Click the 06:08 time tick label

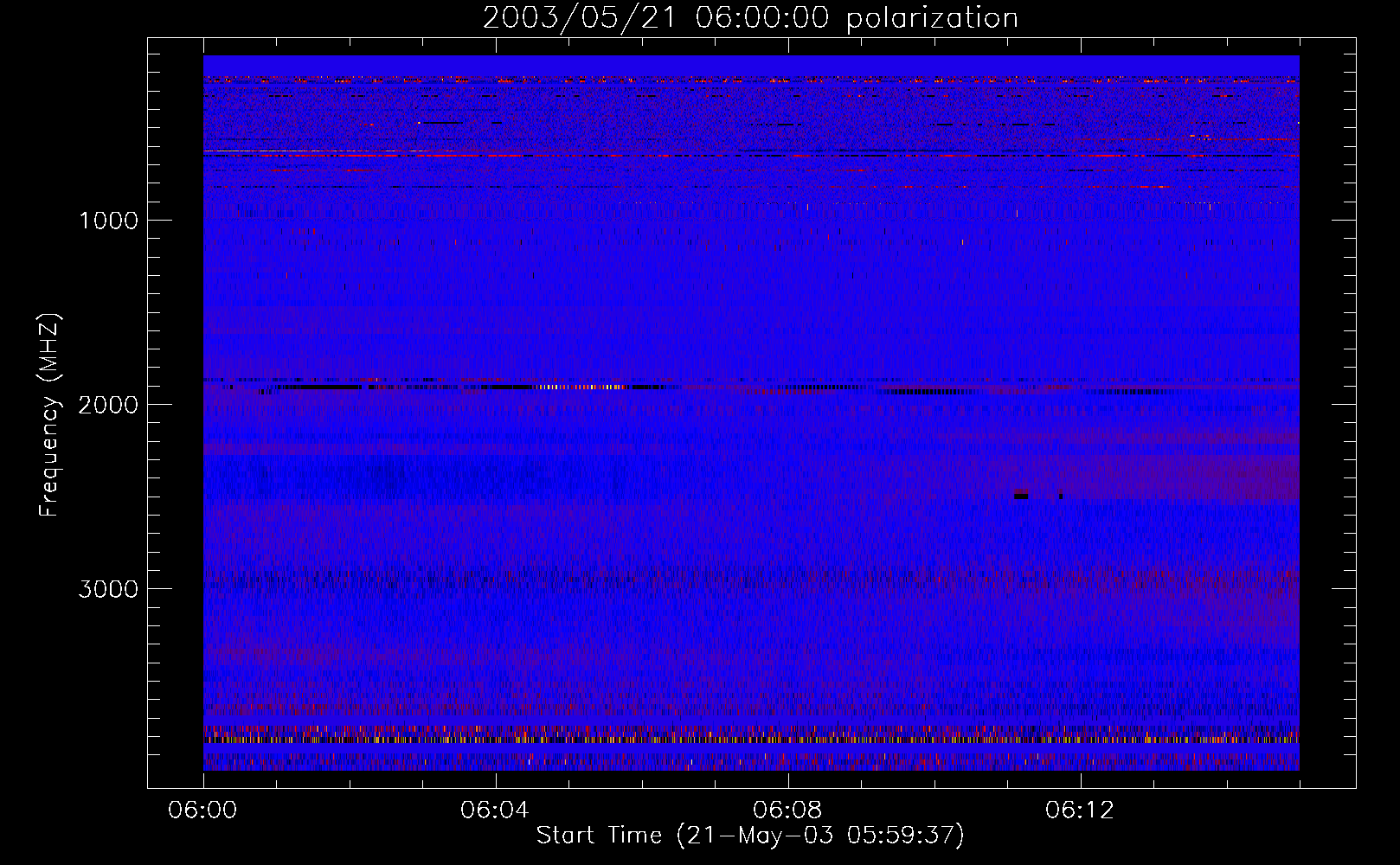tap(787, 811)
